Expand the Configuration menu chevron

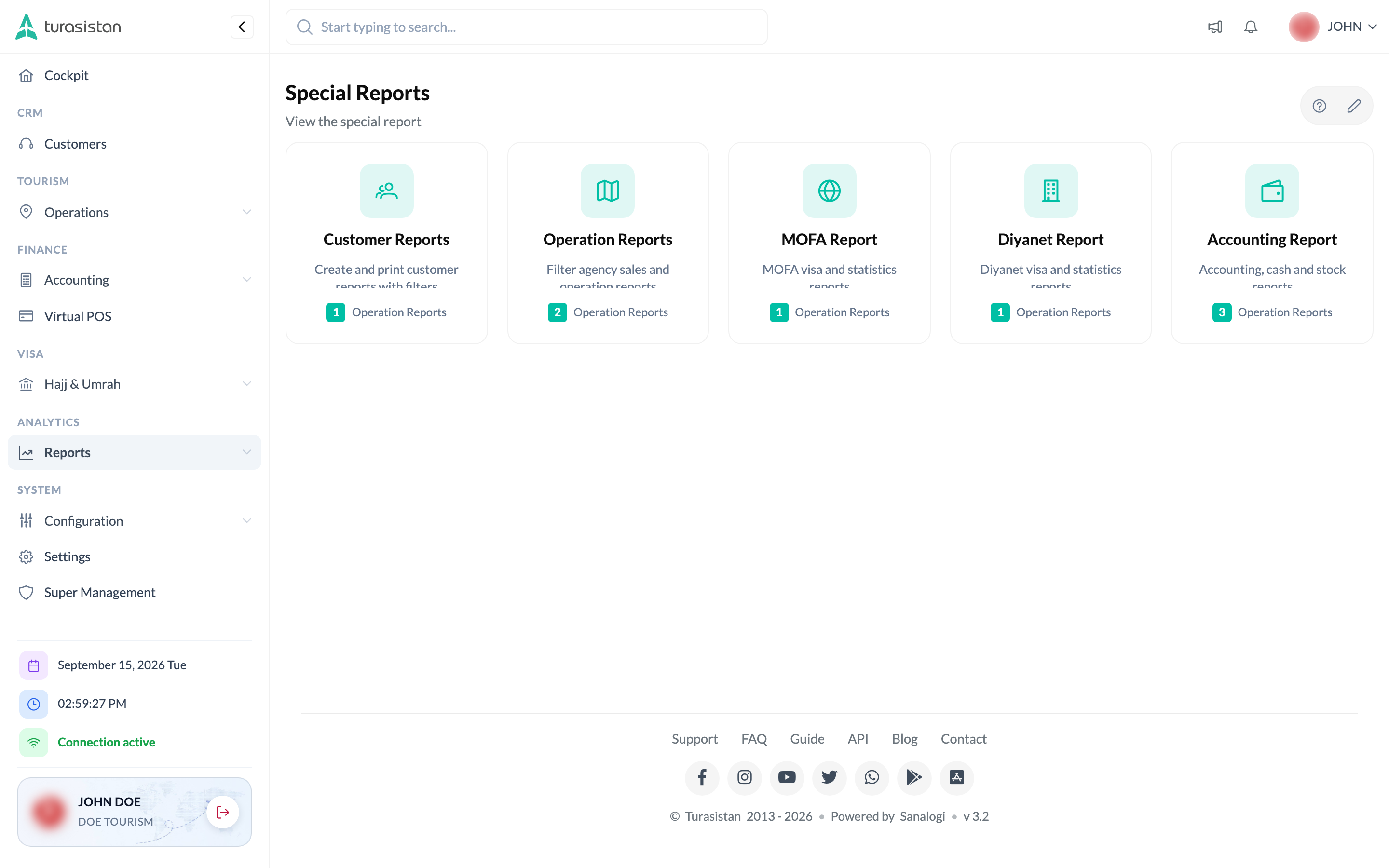pyautogui.click(x=247, y=520)
